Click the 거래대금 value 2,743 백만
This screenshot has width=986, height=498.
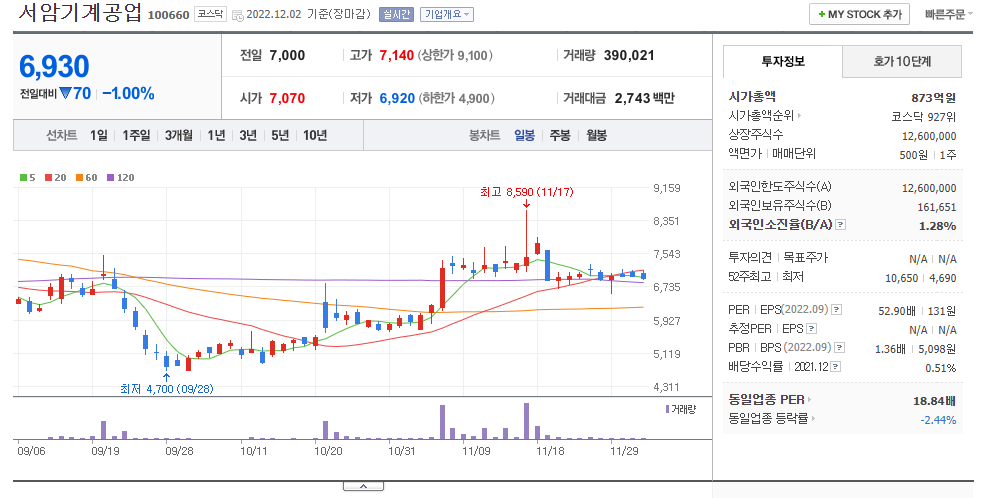pyautogui.click(x=645, y=98)
